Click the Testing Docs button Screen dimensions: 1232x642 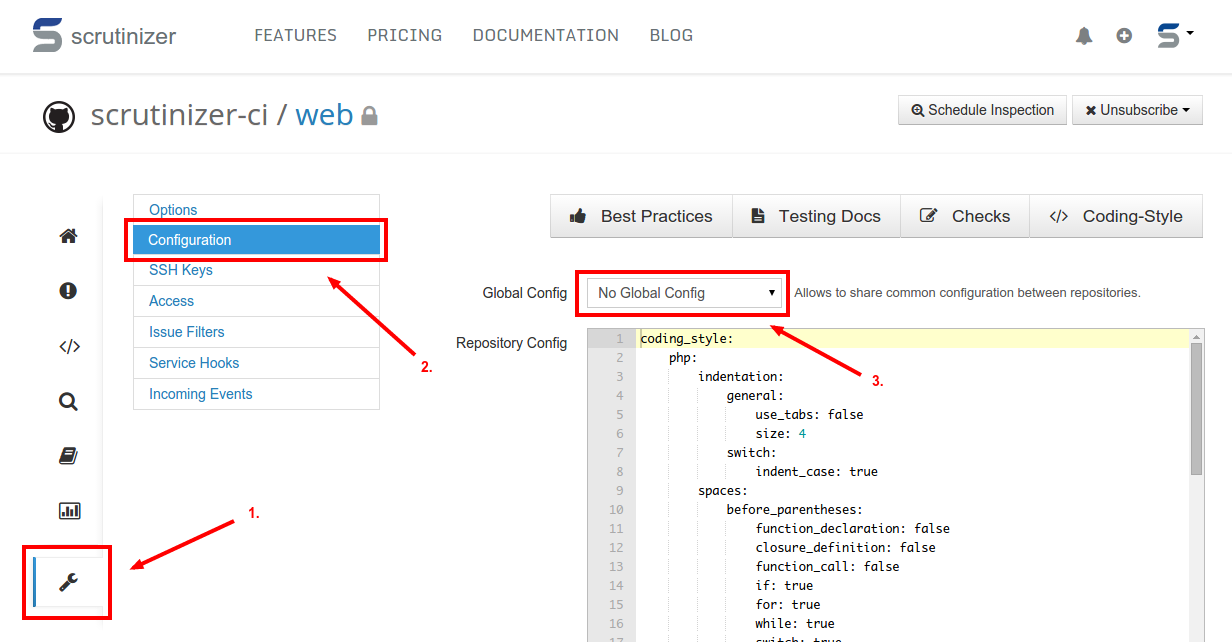pyautogui.click(x=816, y=216)
